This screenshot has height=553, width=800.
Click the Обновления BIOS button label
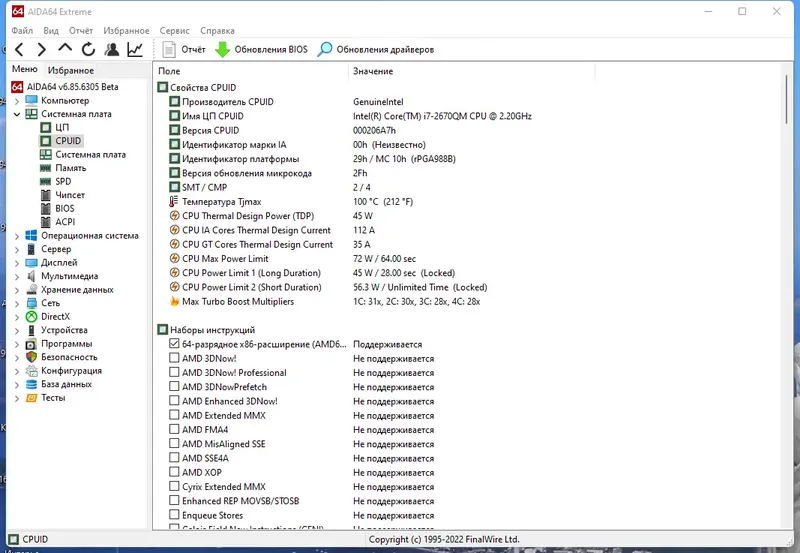[x=271, y=49]
